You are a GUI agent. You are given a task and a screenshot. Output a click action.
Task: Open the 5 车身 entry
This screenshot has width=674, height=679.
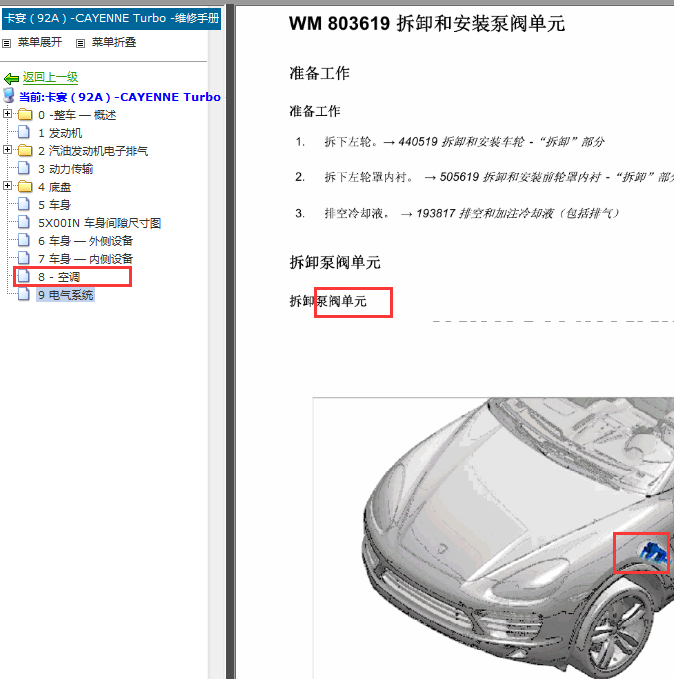[x=55, y=205]
